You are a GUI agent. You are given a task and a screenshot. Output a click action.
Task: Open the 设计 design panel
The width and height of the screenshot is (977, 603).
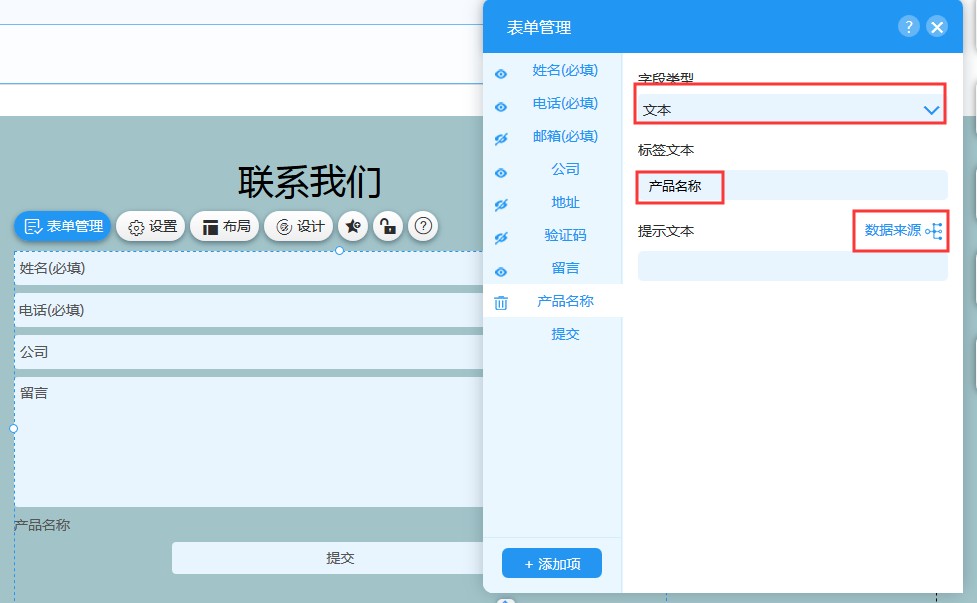[x=299, y=227]
